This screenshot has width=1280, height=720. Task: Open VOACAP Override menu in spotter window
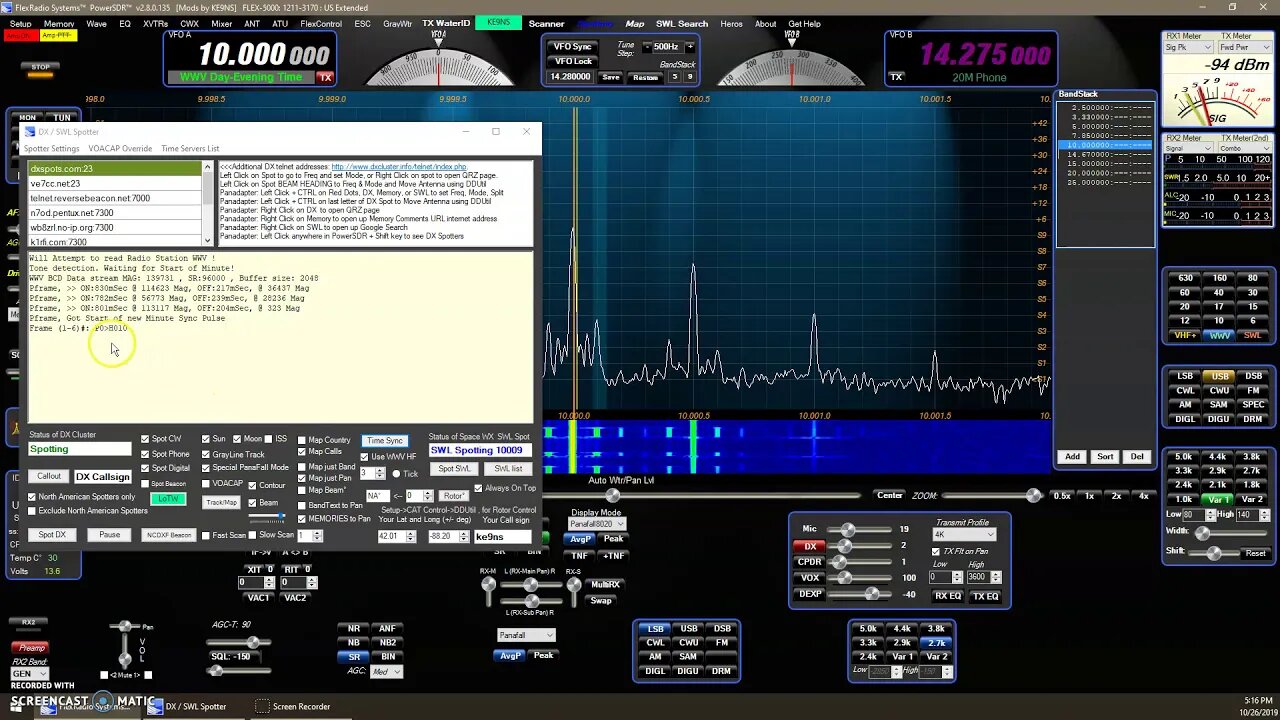click(x=120, y=149)
